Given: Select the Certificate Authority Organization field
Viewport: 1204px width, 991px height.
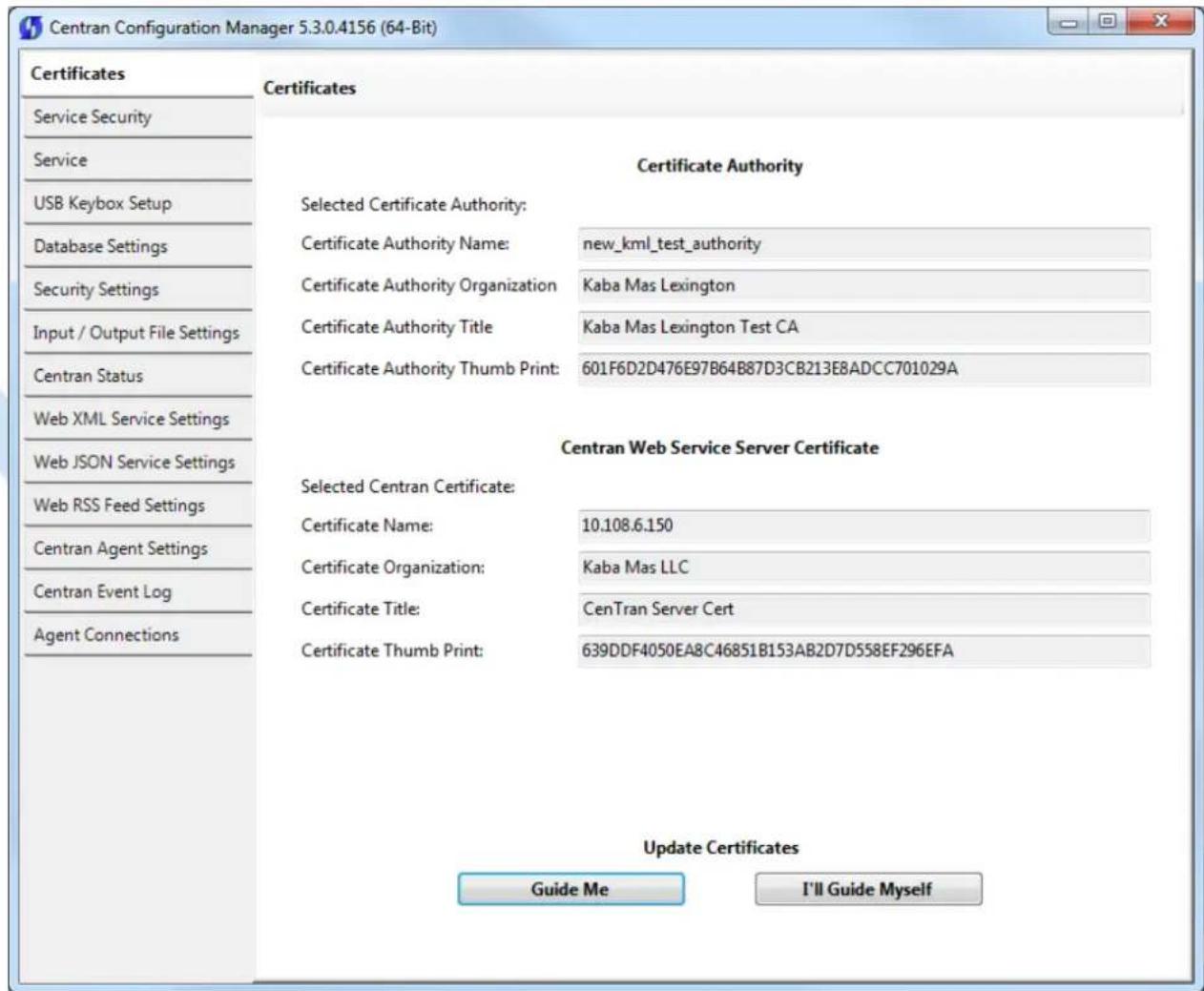Looking at the screenshot, I should point(863,285).
